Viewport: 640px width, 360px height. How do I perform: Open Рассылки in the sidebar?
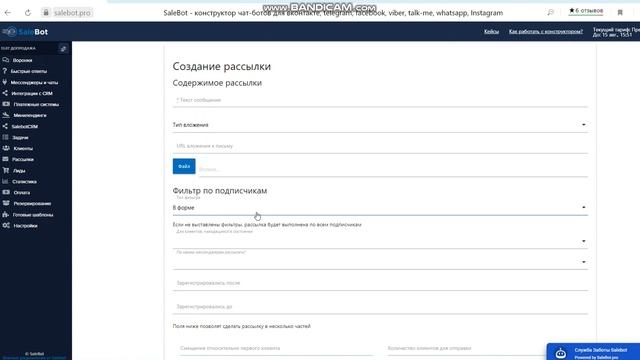pos(23,159)
